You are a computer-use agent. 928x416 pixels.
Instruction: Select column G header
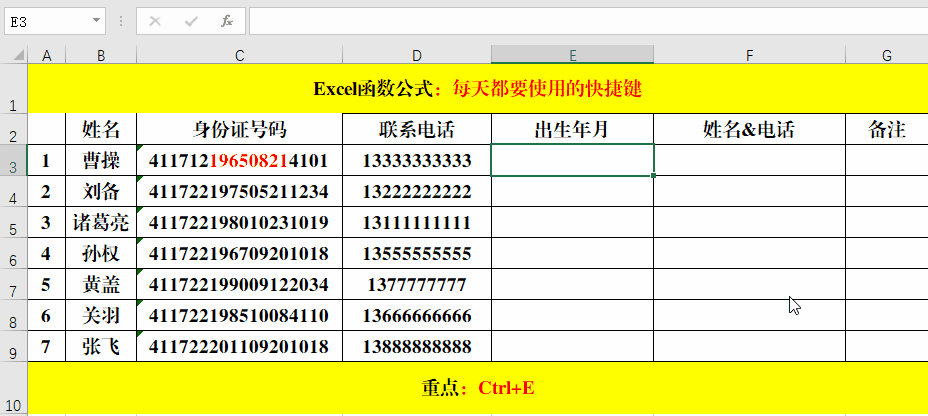coord(887,56)
